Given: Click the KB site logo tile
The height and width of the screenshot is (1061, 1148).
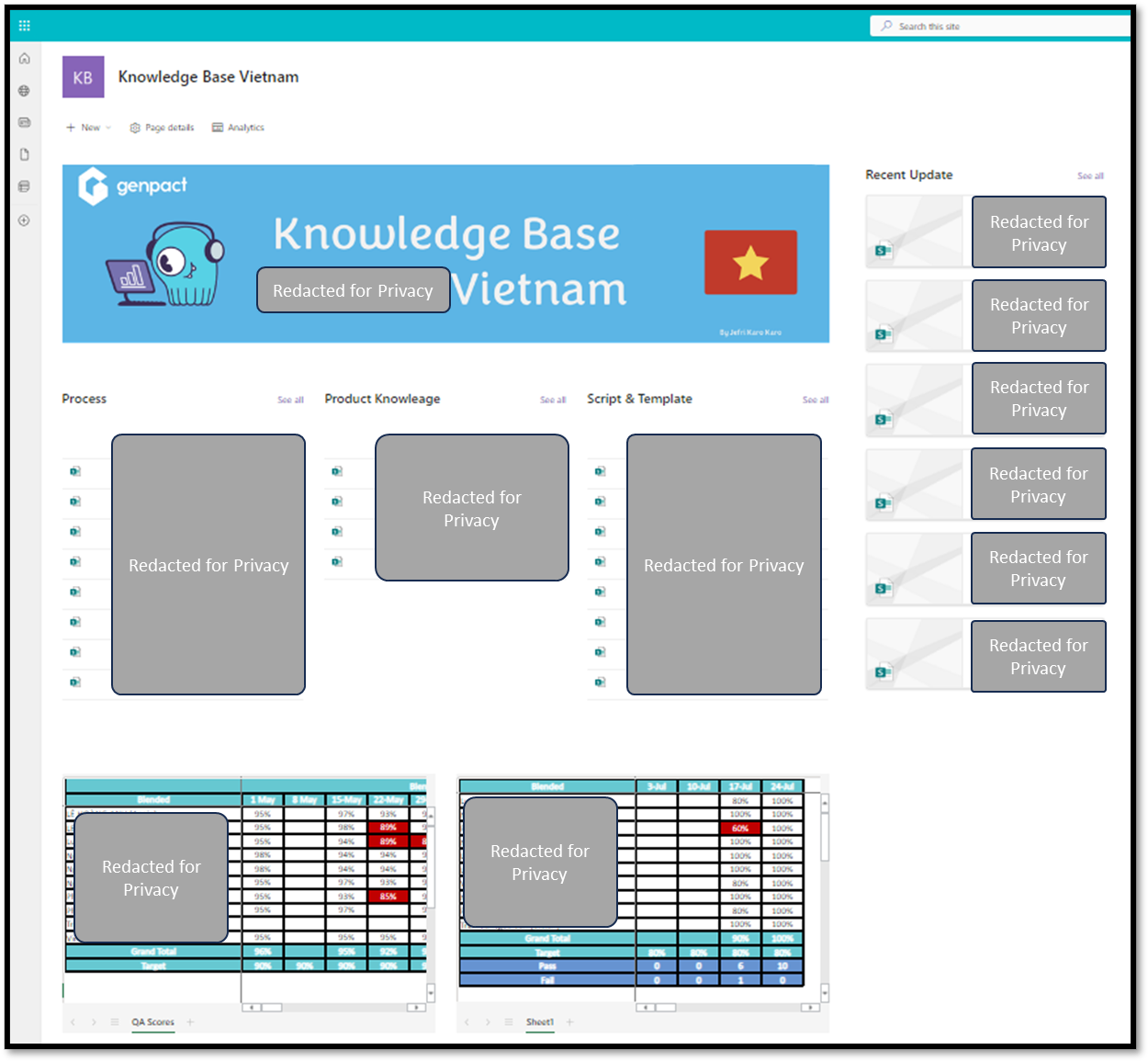Looking at the screenshot, I should point(83,77).
